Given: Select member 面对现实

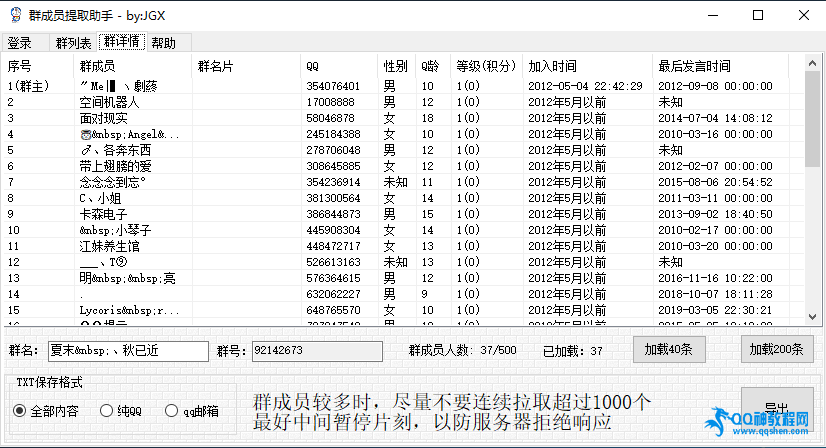Looking at the screenshot, I should click(103, 118).
